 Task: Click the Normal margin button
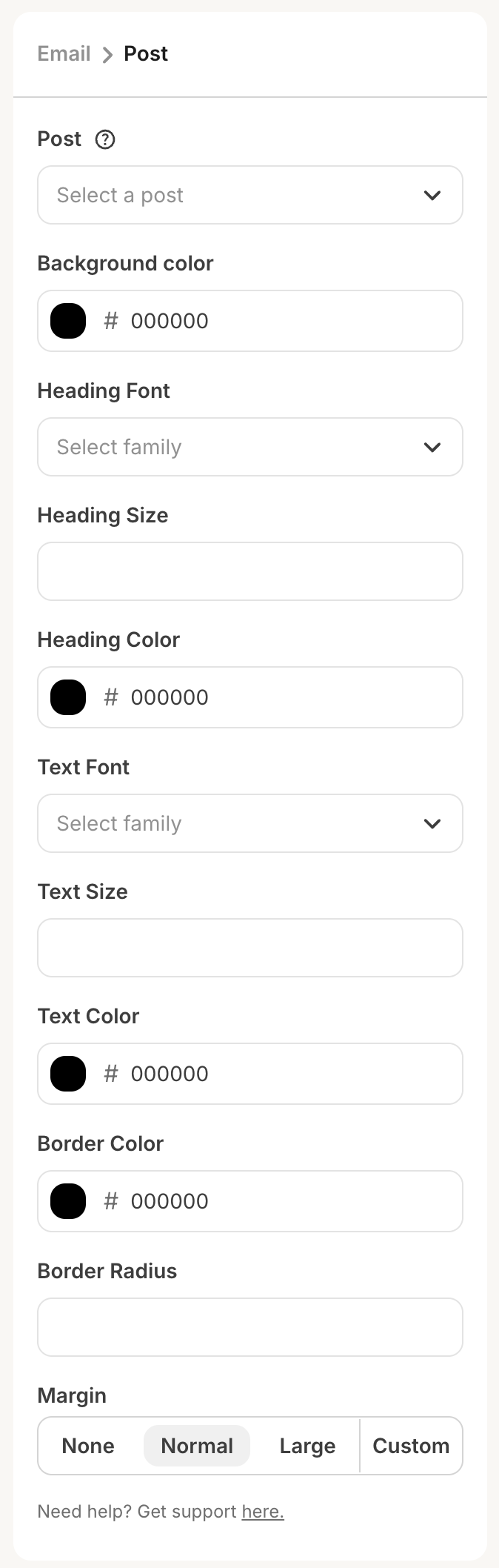coord(196,1446)
